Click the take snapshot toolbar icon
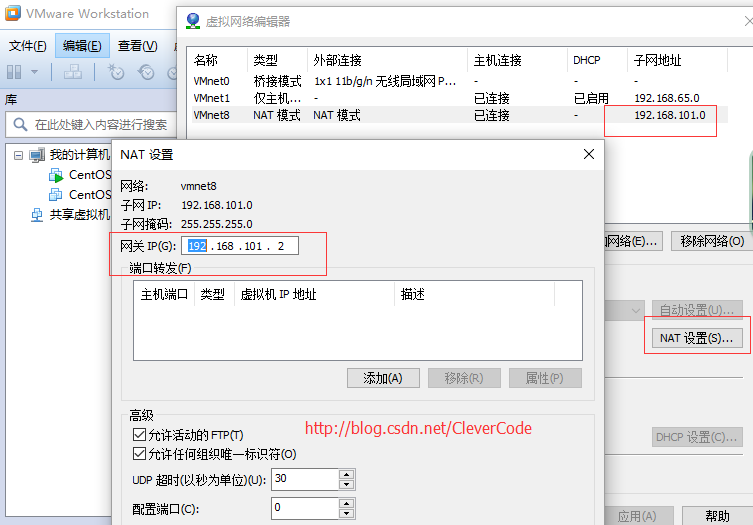 click(116, 73)
